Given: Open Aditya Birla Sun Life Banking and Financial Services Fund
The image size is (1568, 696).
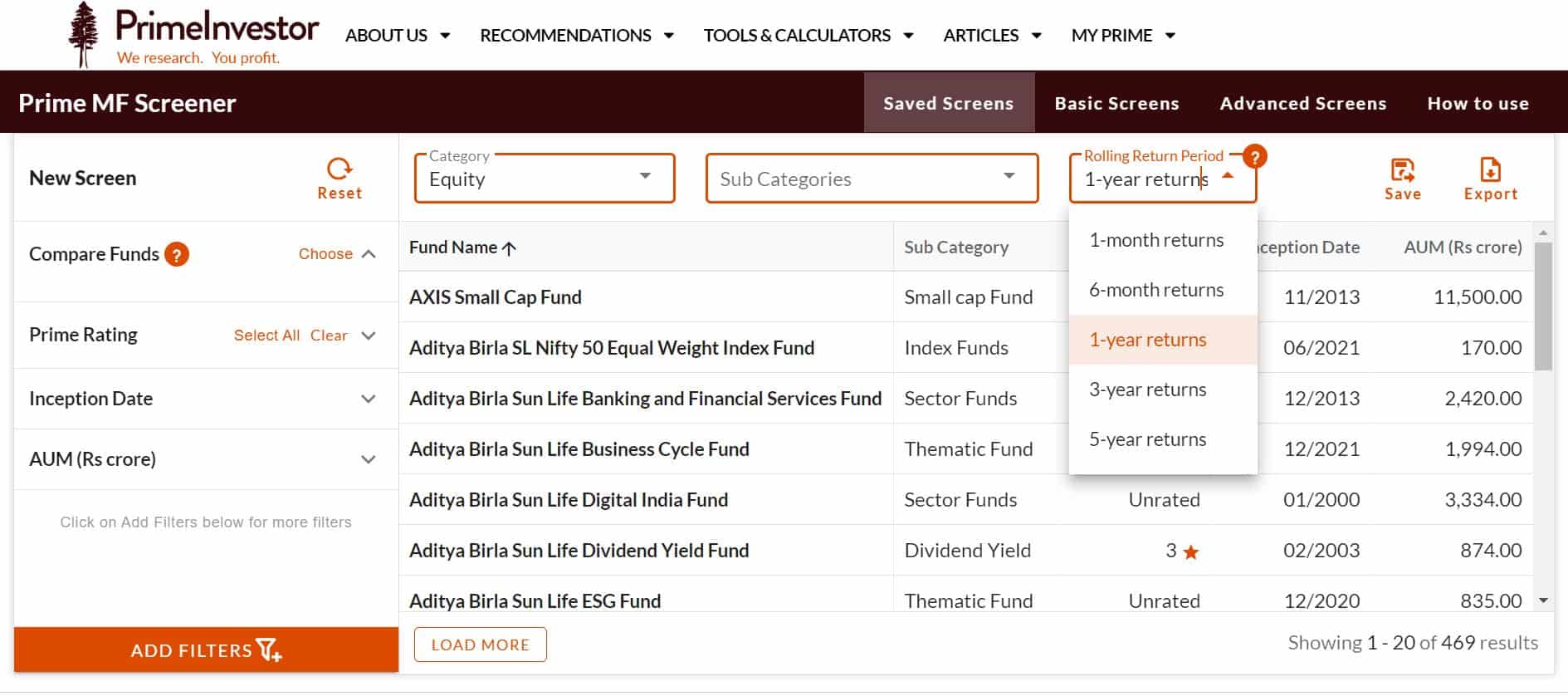Looking at the screenshot, I should coord(645,399).
